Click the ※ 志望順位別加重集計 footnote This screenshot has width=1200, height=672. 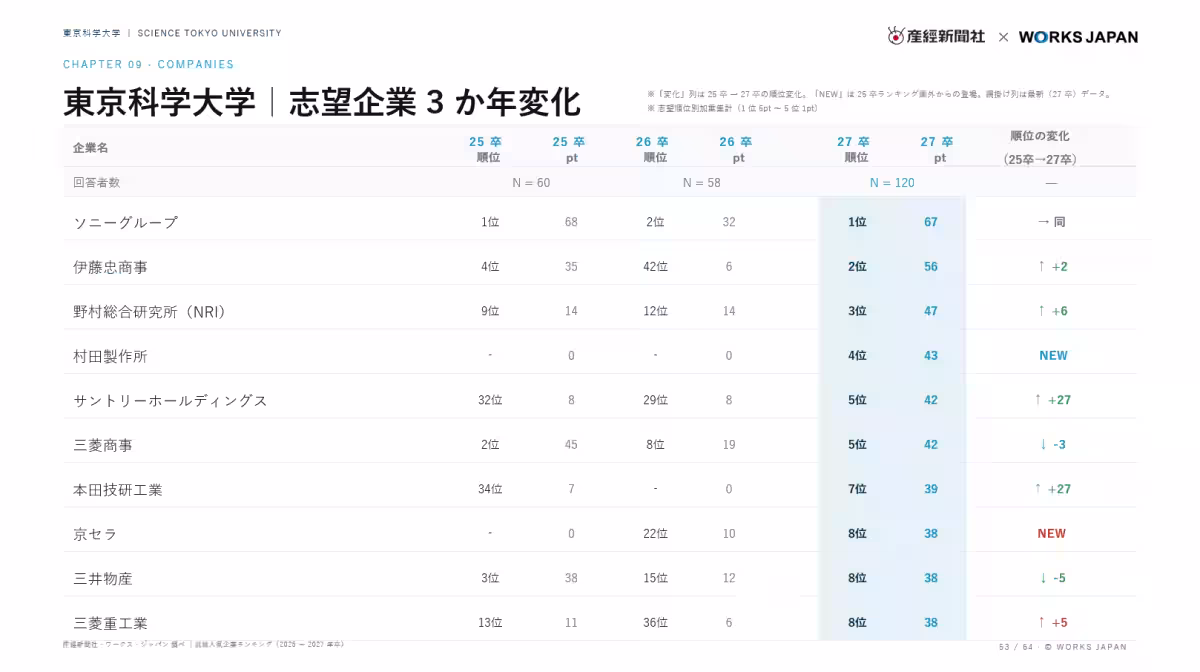(733, 108)
